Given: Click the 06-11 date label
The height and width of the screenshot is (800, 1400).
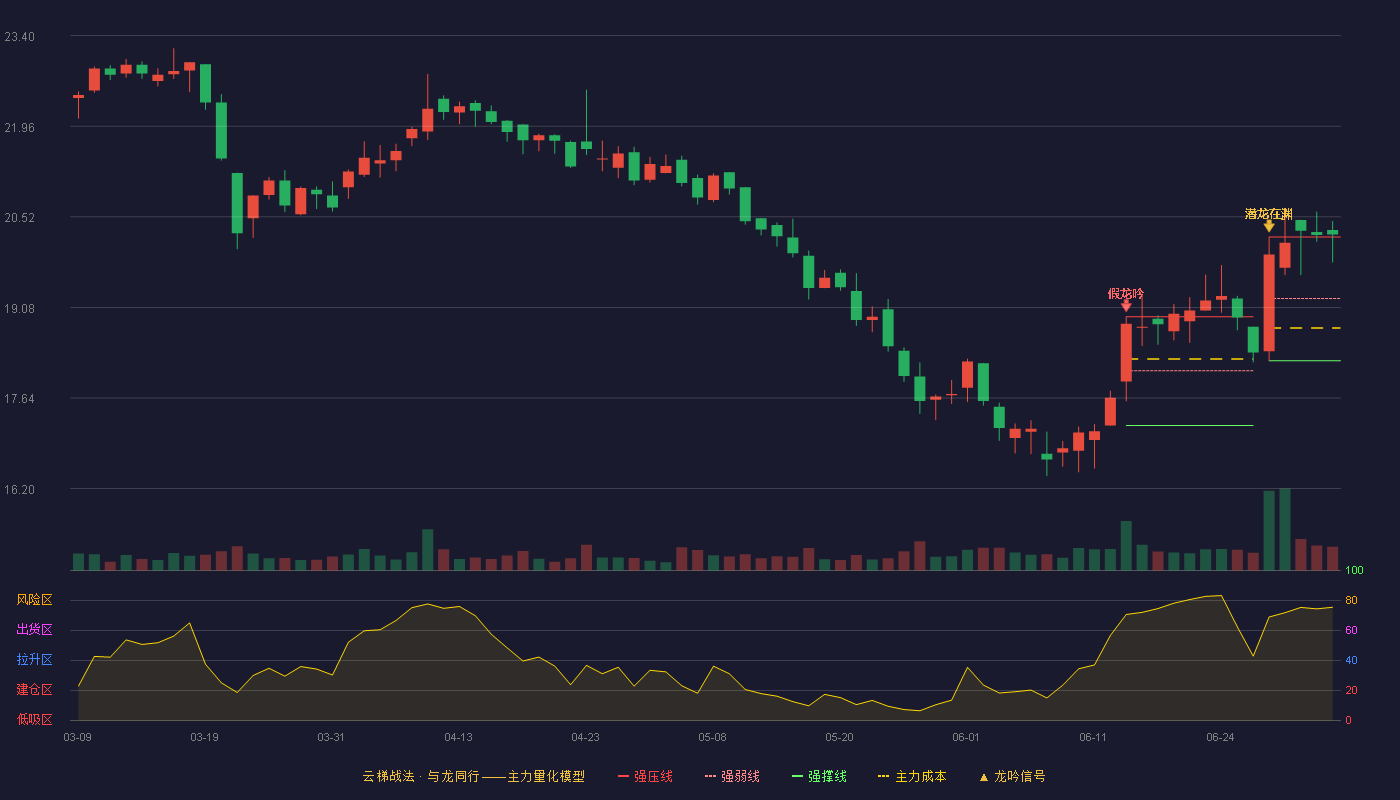Looking at the screenshot, I should pos(1093,737).
